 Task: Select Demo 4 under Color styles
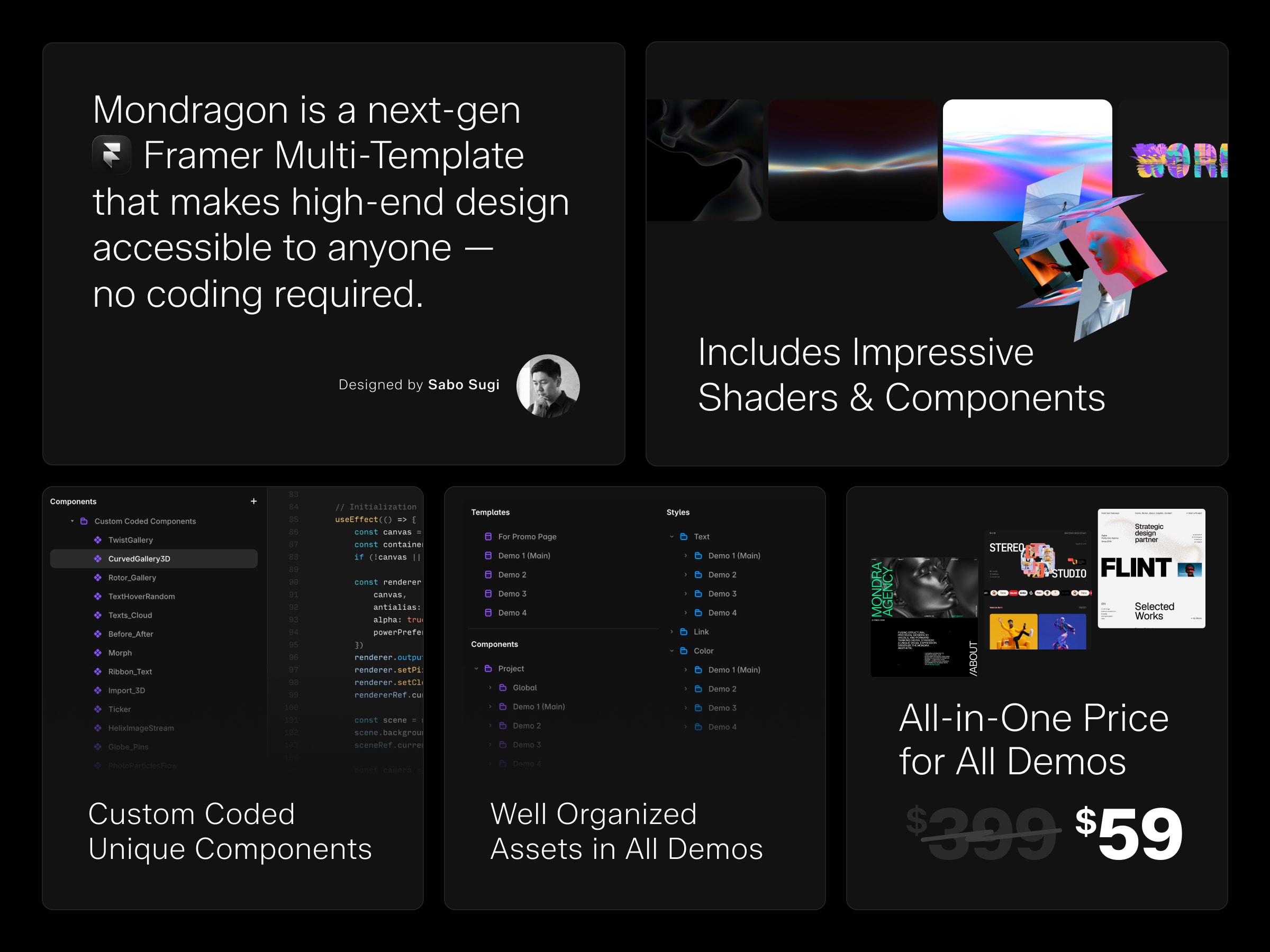coord(722,727)
